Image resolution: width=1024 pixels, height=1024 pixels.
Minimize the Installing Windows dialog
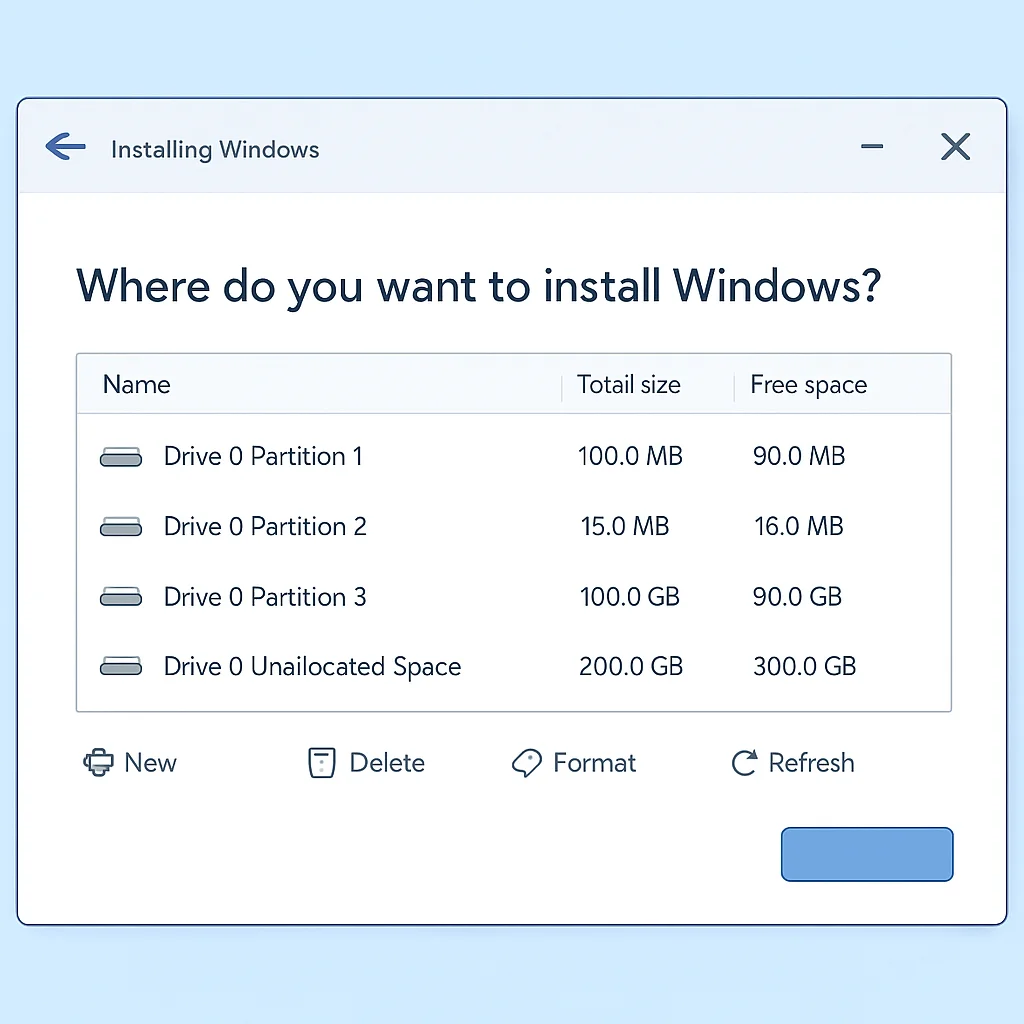[x=872, y=146]
